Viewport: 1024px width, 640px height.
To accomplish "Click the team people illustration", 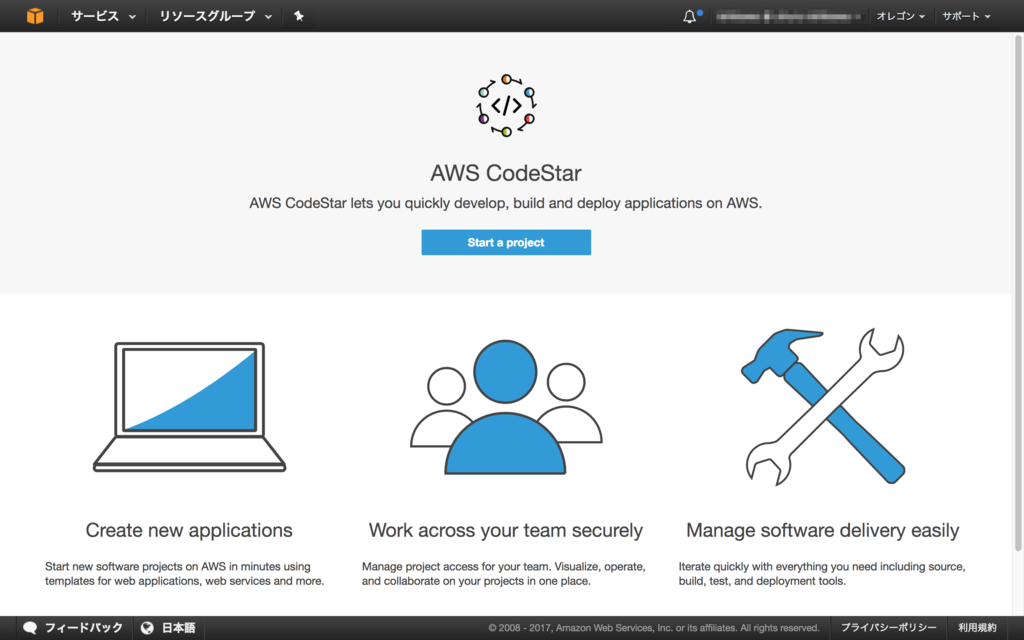I will [x=505, y=407].
